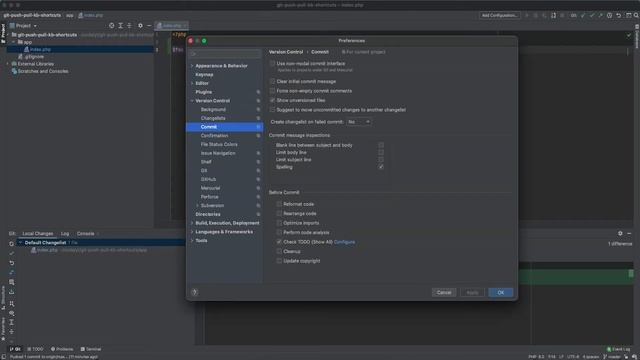
Task: Expand the Tools settings group
Action: pyautogui.click(x=192, y=240)
